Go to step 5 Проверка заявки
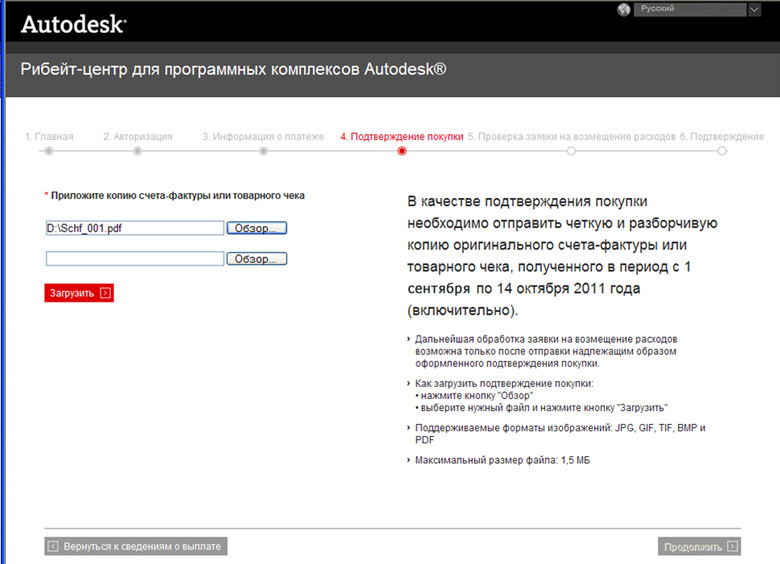This screenshot has width=780, height=564. 572,136
